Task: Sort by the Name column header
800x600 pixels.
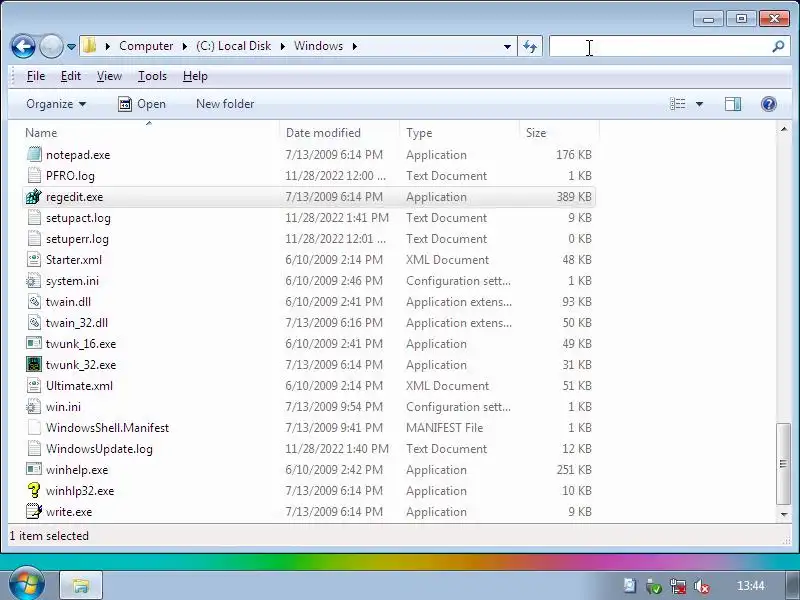Action: pos(151,133)
